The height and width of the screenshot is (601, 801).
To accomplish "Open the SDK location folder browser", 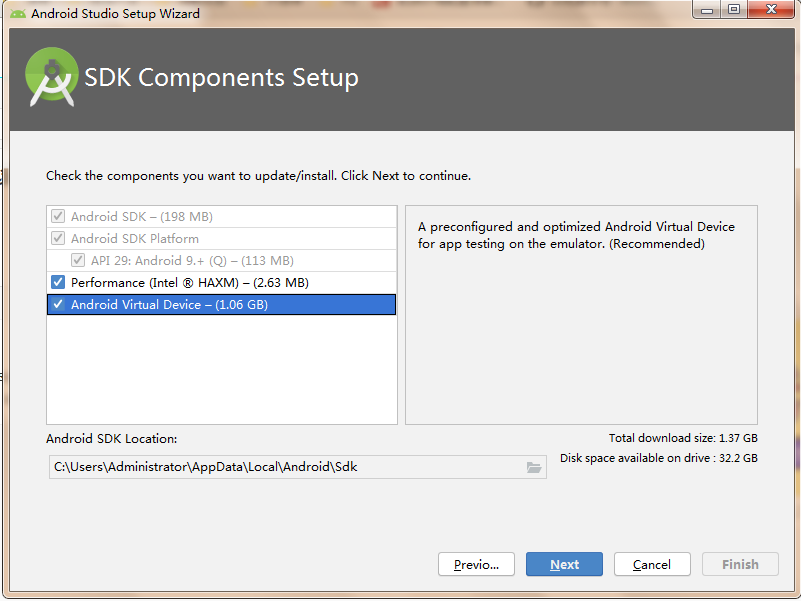I will pos(534,467).
